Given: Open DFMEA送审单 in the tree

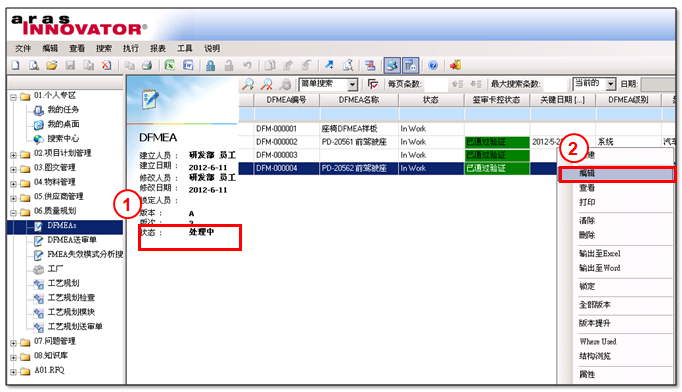Looking at the screenshot, I should tap(72, 240).
